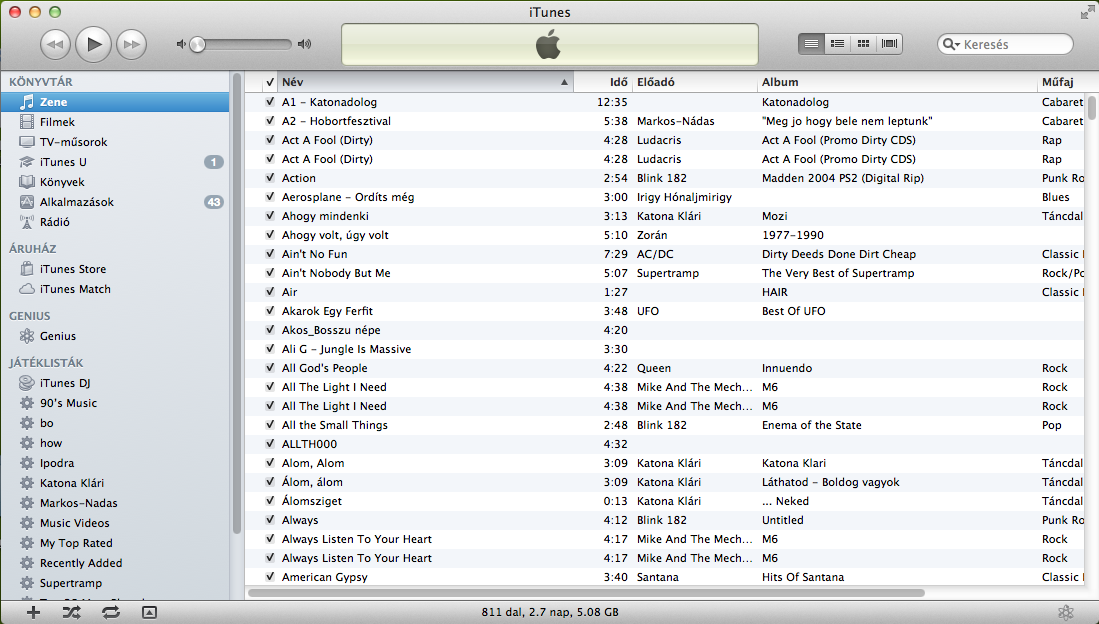The image size is (1099, 624).
Task: Uncheck the Ain't No Fun checkbox
Action: (x=270, y=254)
